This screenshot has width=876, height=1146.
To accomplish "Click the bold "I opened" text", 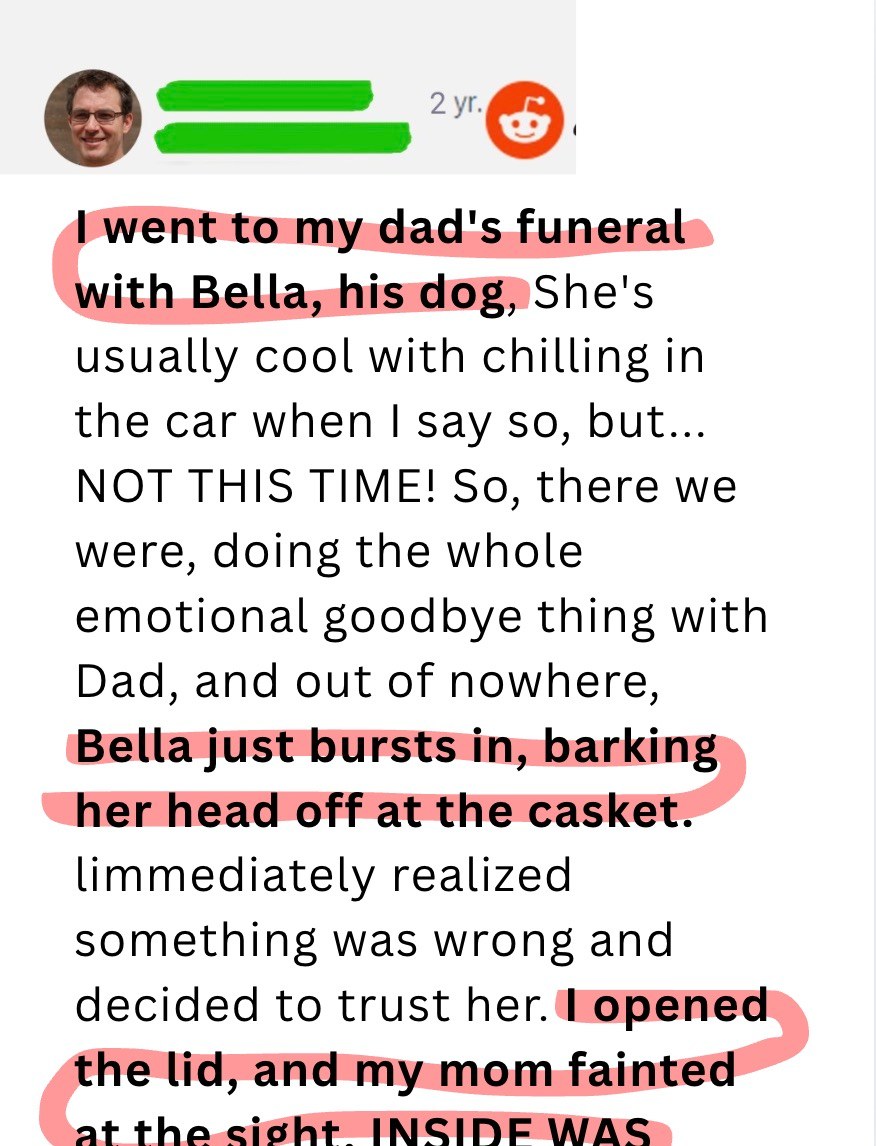I will tap(666, 1006).
